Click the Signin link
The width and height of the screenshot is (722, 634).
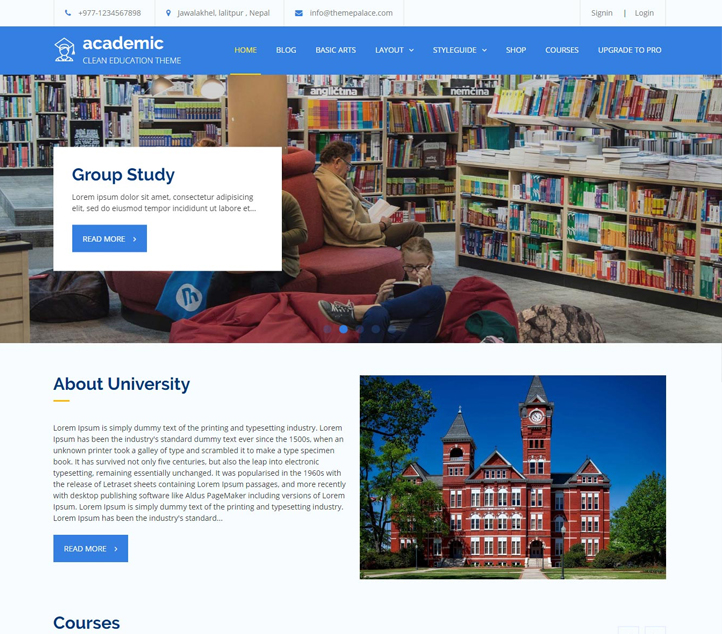(602, 13)
